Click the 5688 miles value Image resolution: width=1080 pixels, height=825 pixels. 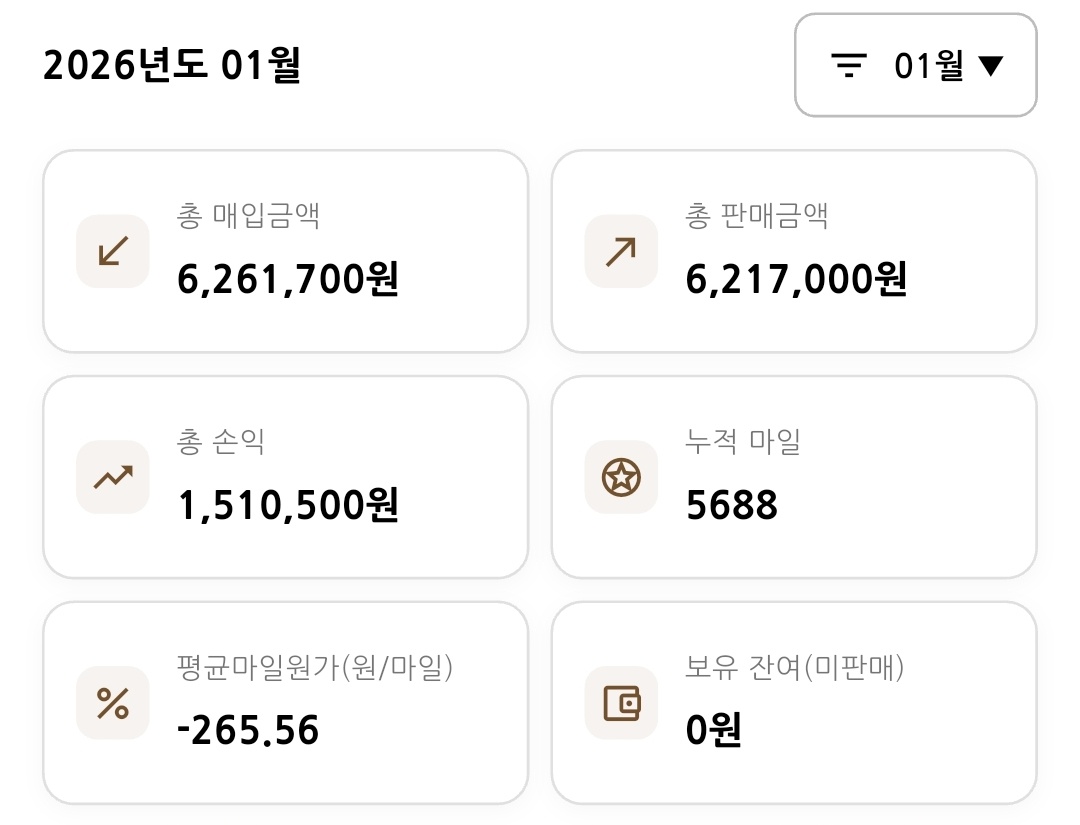[x=732, y=505]
